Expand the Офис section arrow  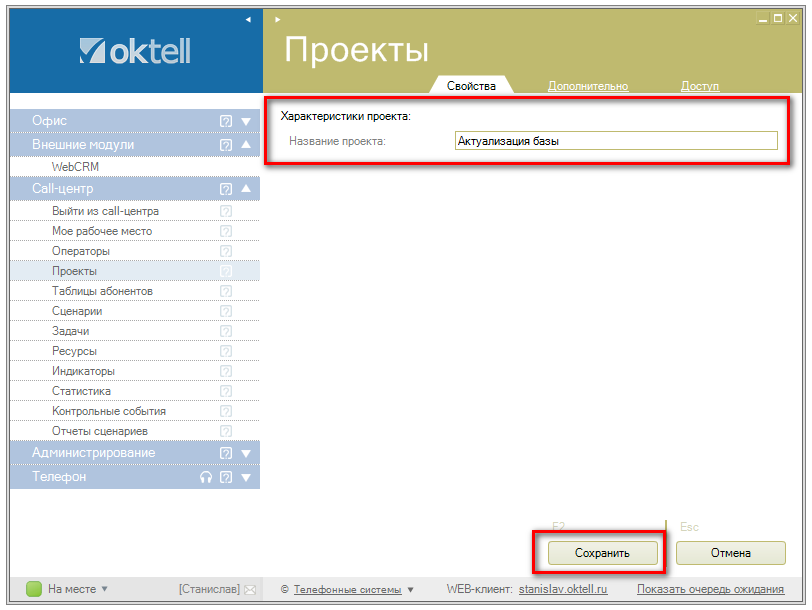[x=245, y=121]
